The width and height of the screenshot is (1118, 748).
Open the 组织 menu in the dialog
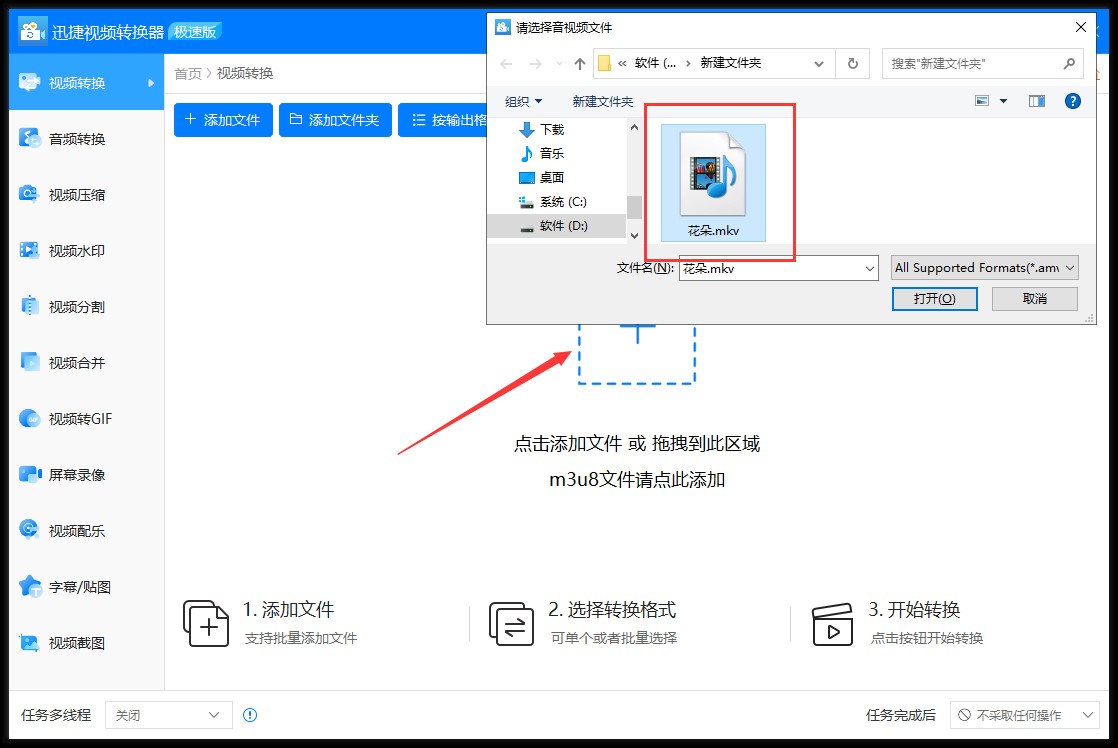[x=523, y=100]
